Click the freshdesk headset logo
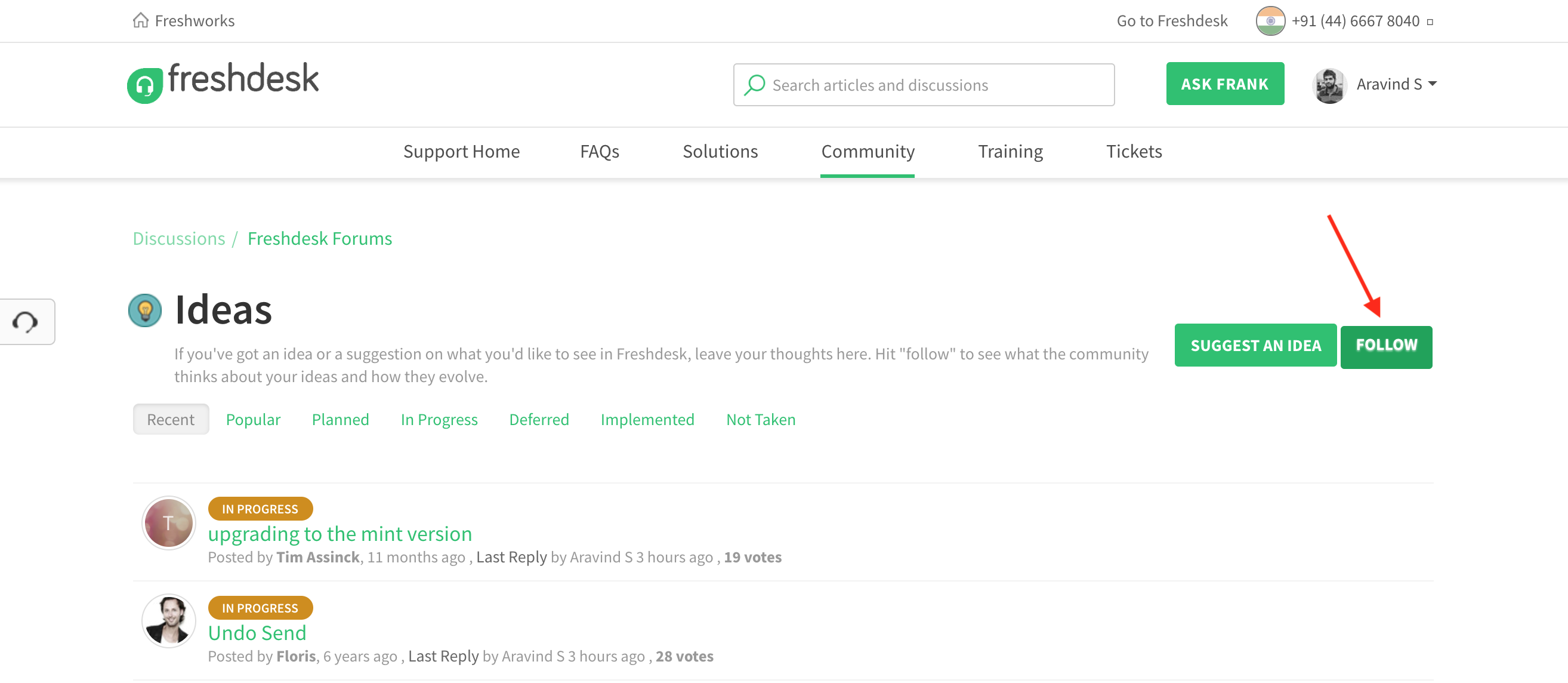This screenshot has height=683, width=1568. coord(145,85)
